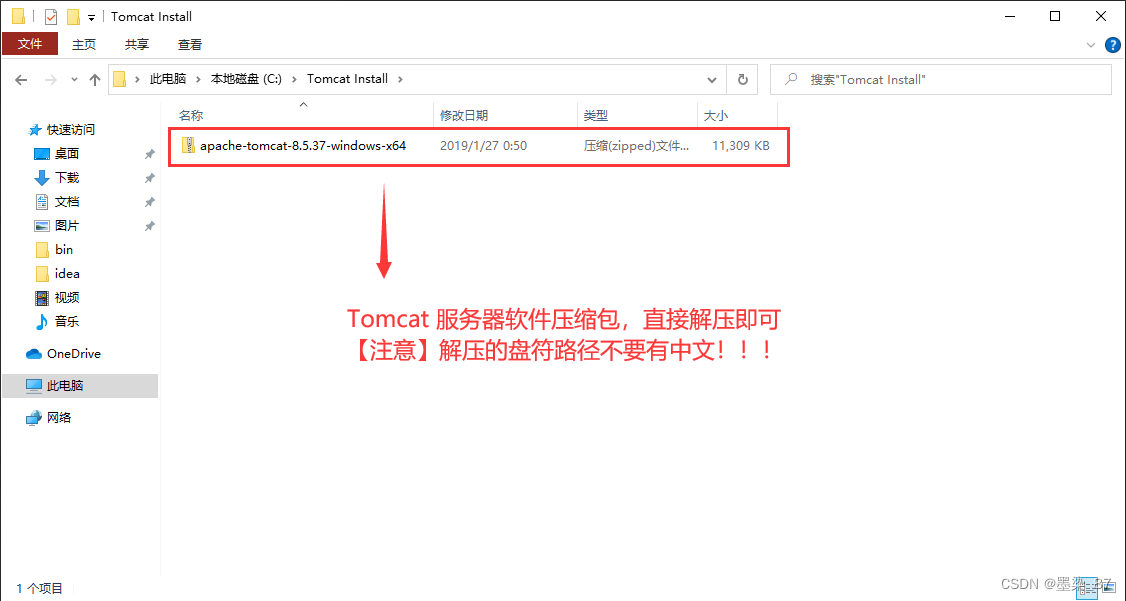The height and width of the screenshot is (601, 1126).
Task: Click the zip file's folder icon
Action: 188,146
